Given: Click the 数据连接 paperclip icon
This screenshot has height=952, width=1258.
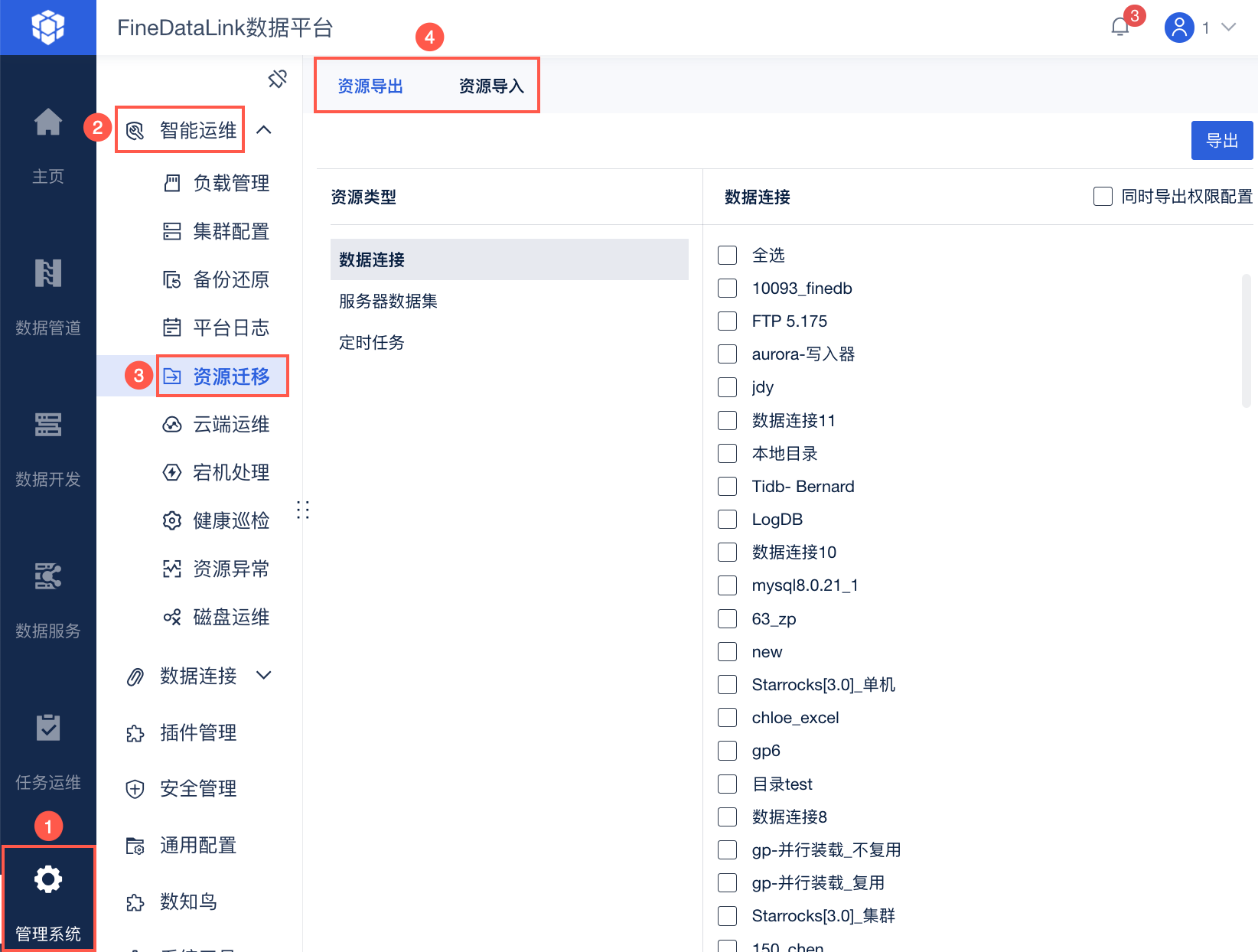Looking at the screenshot, I should (x=135, y=677).
